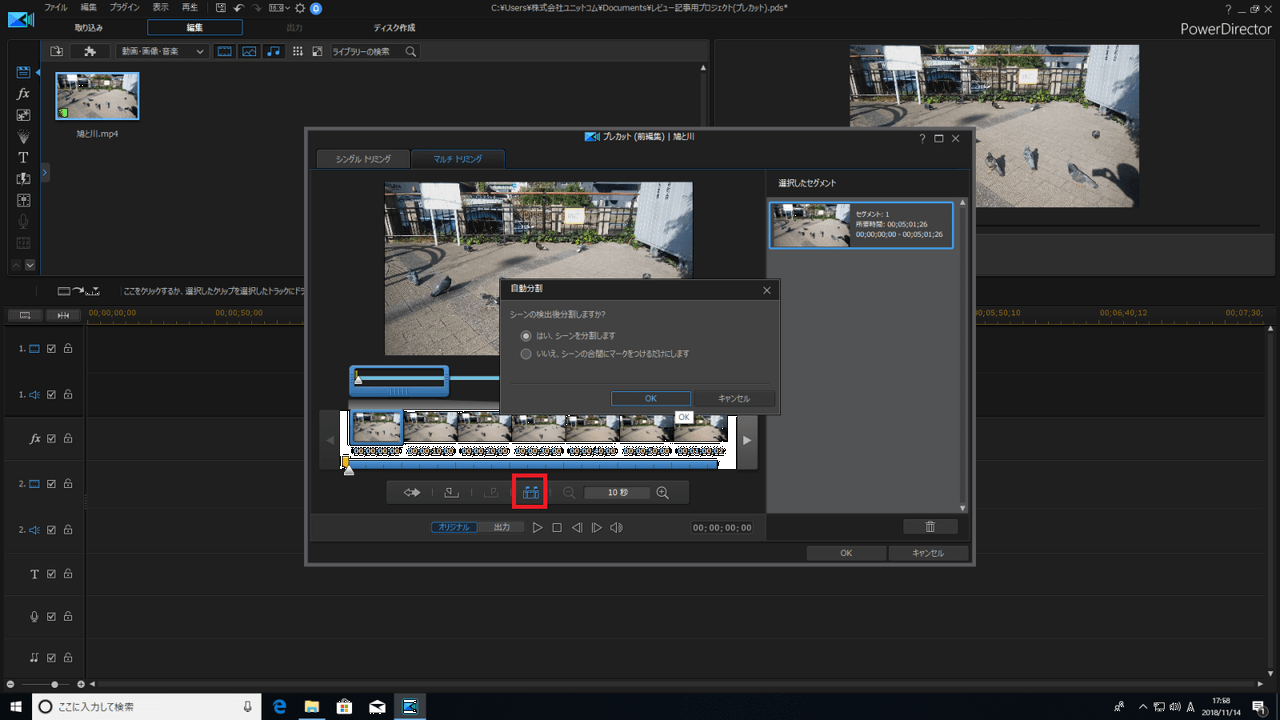Click the scene detection icon highlighted in red
1280x720 pixels.
point(530,492)
